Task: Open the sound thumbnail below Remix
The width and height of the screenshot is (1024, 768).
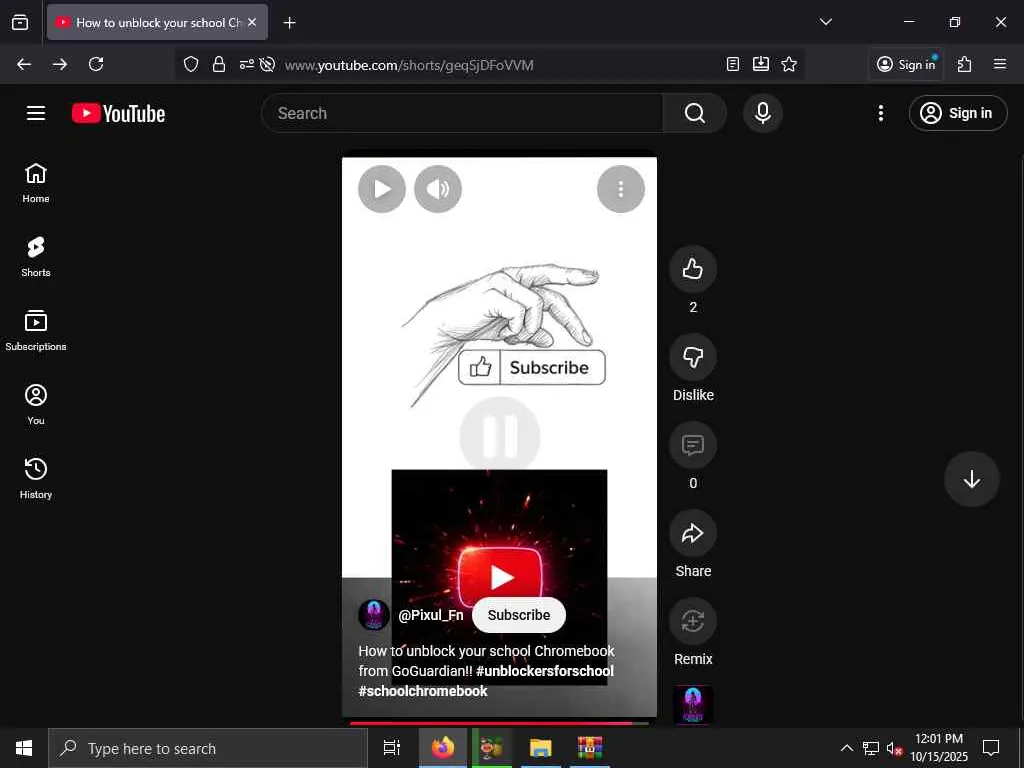Action: tap(693, 705)
